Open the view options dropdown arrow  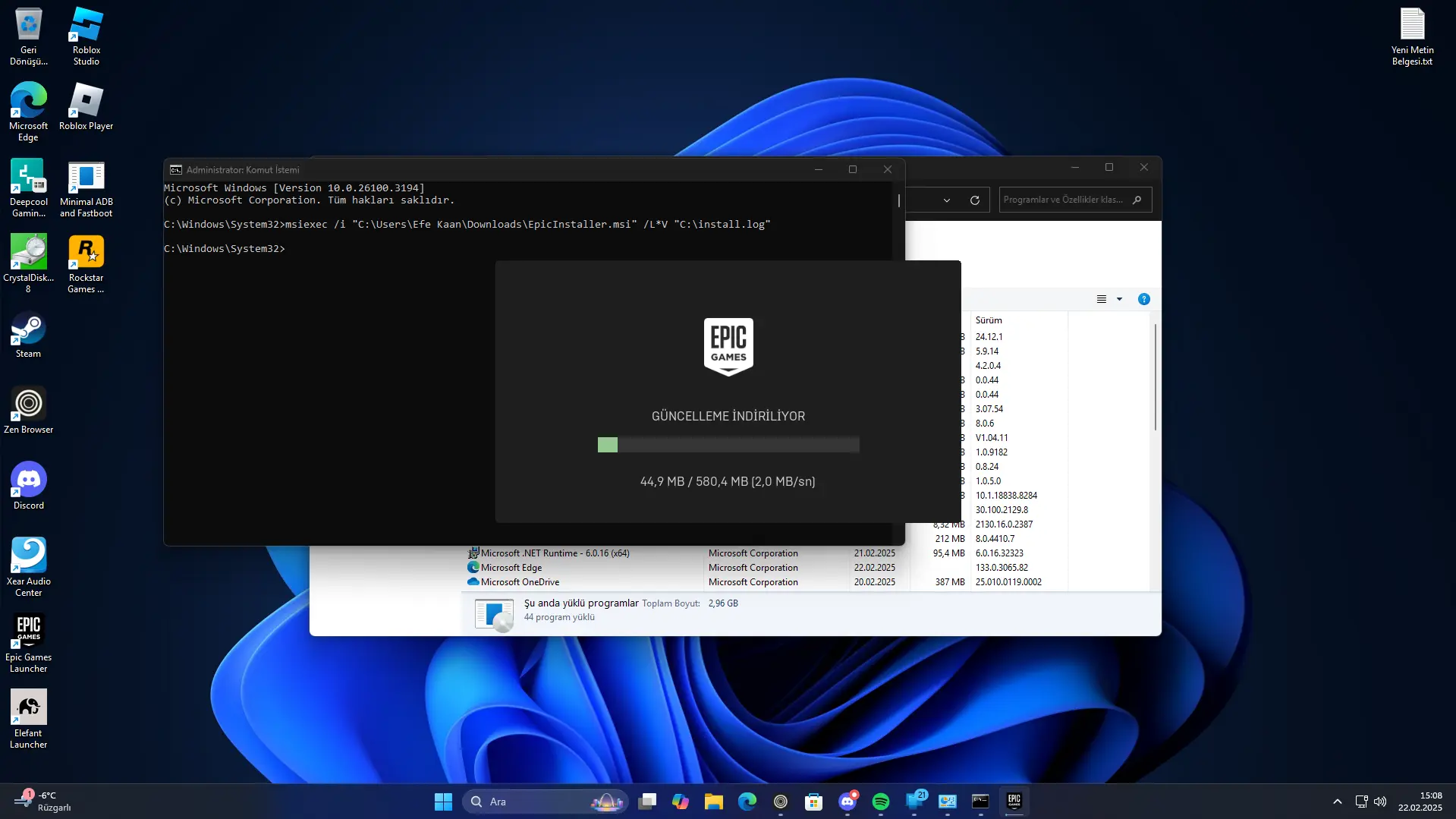[x=1119, y=299]
